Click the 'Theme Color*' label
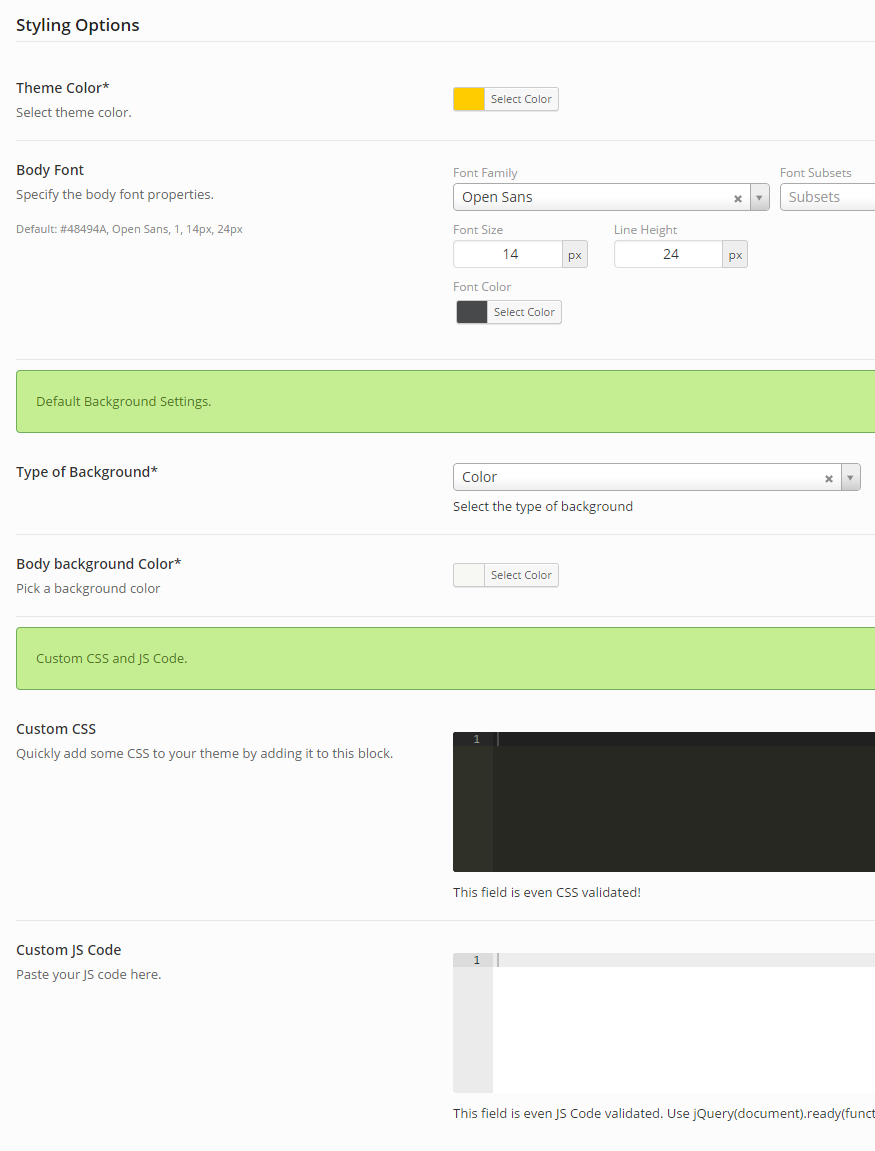Screen dimensions: 875x1151 coord(62,87)
